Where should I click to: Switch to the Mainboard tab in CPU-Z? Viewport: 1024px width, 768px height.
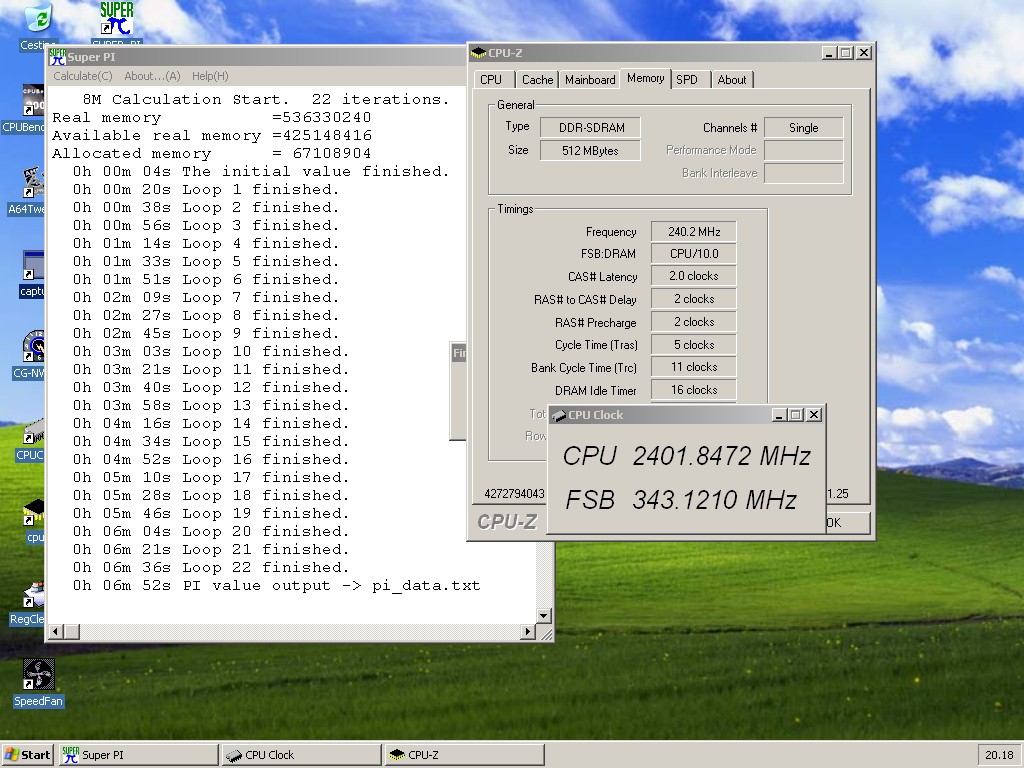tap(590, 80)
